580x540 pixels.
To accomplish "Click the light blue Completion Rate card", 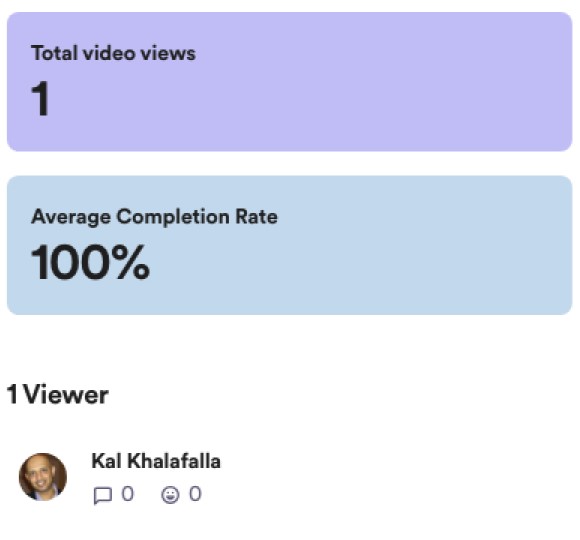I will tap(290, 245).
